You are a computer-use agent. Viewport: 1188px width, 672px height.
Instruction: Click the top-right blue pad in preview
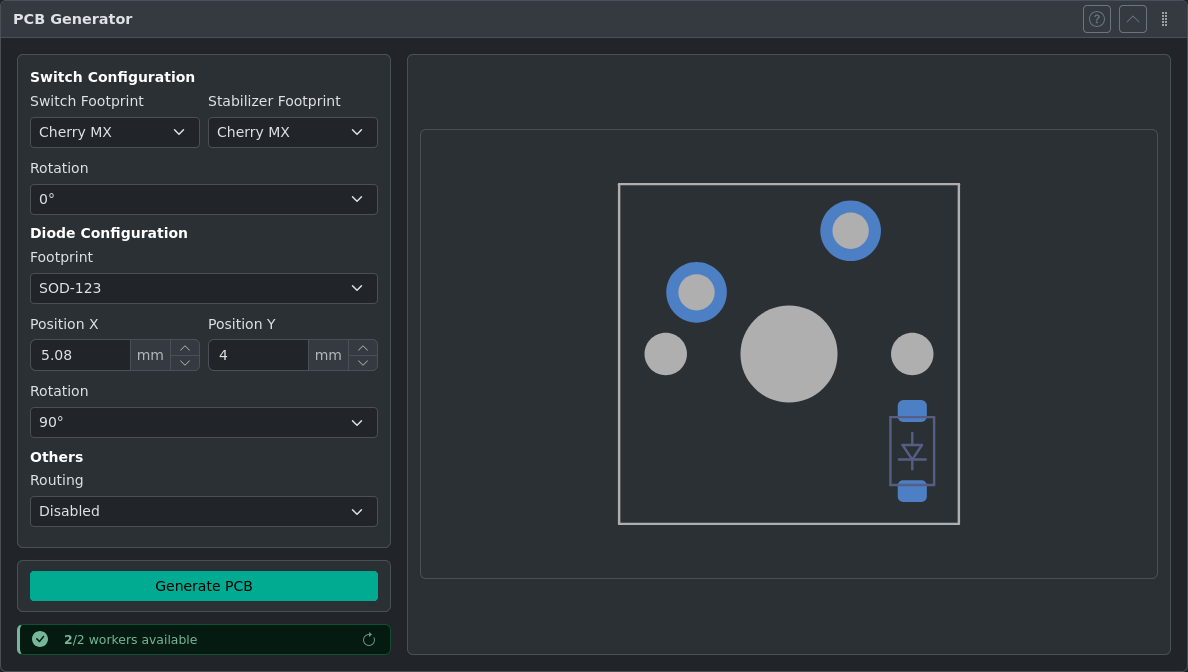coord(850,230)
